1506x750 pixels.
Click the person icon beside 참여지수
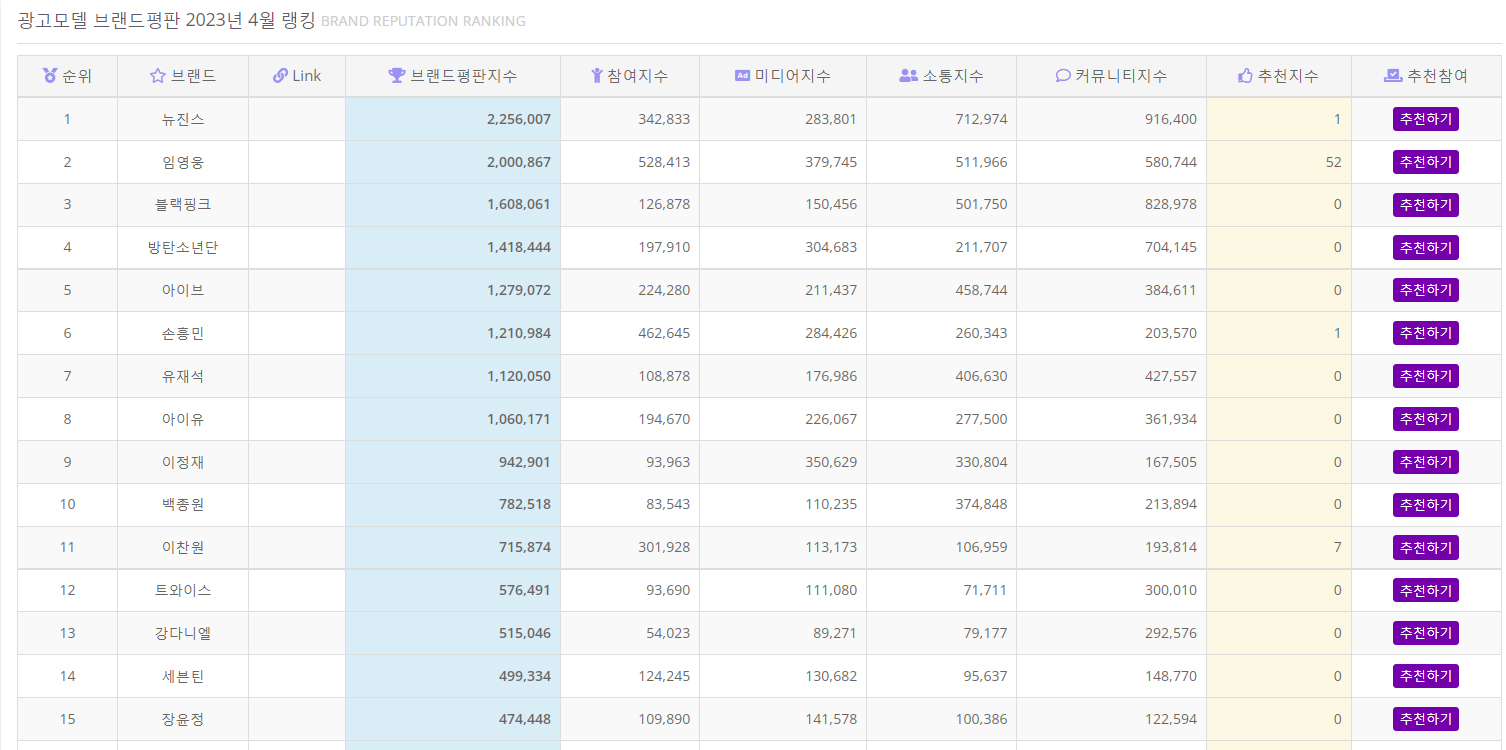click(597, 75)
